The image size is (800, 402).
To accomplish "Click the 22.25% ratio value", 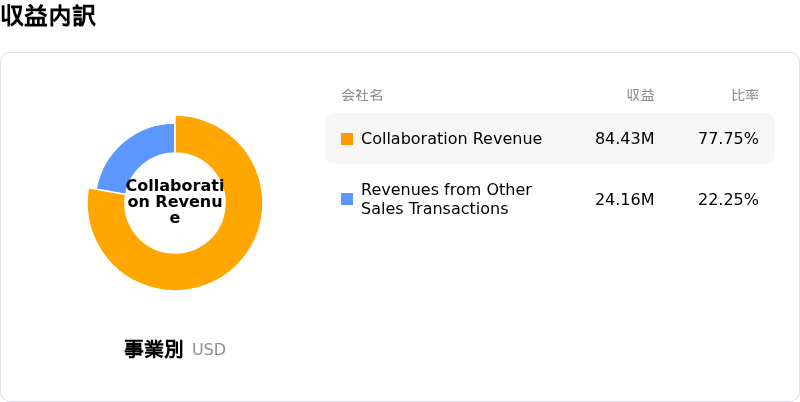I will click(x=729, y=199).
